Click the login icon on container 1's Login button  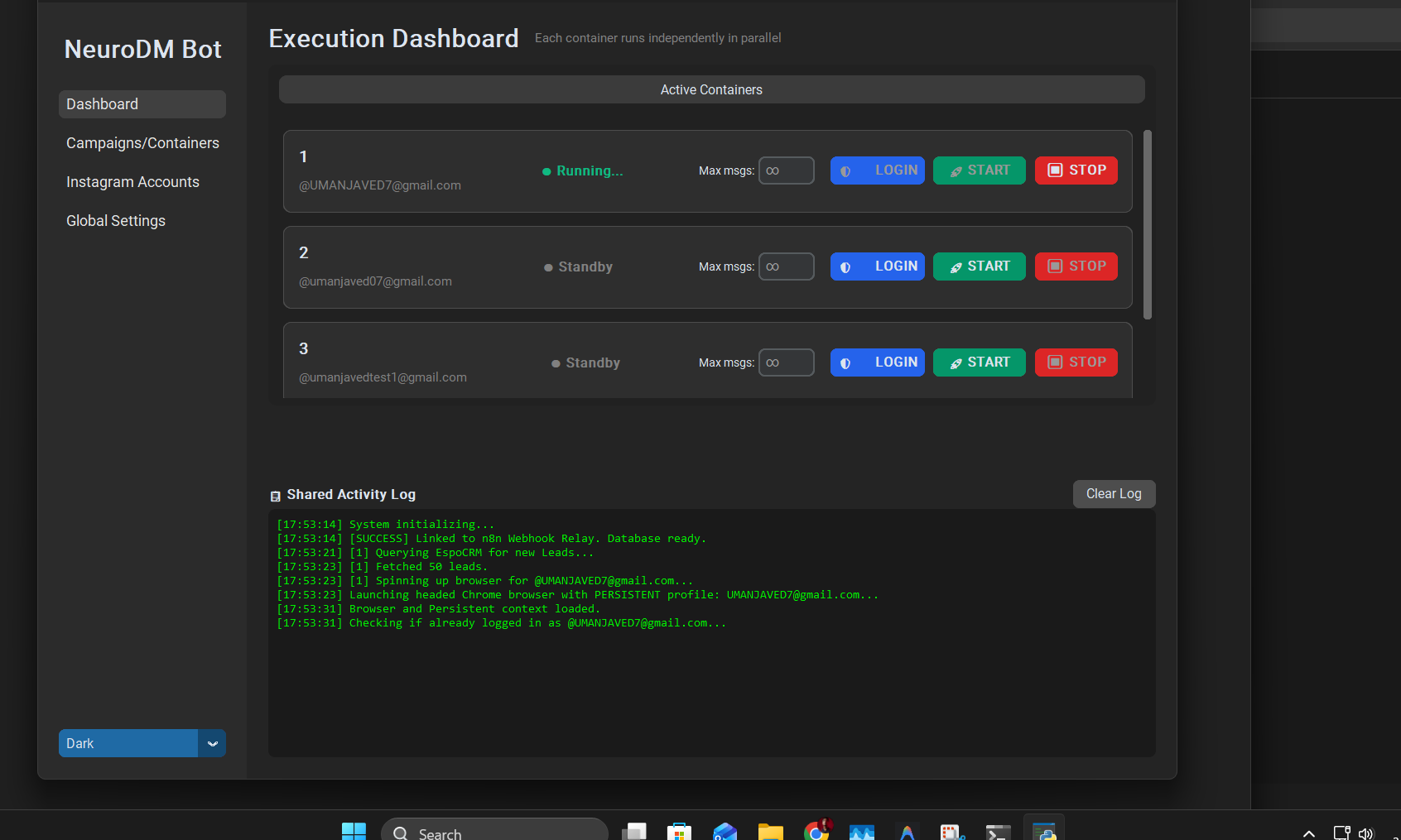[x=845, y=170]
